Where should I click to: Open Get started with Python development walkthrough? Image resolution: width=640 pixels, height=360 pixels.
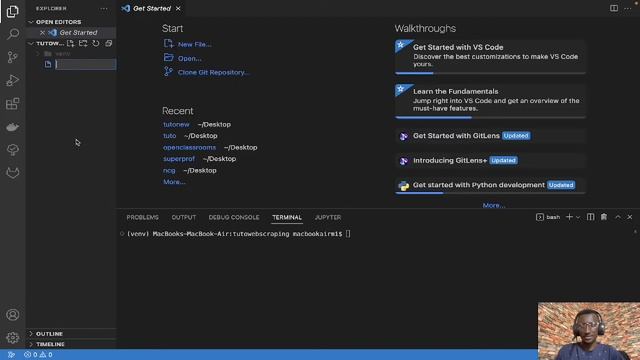pyautogui.click(x=490, y=185)
